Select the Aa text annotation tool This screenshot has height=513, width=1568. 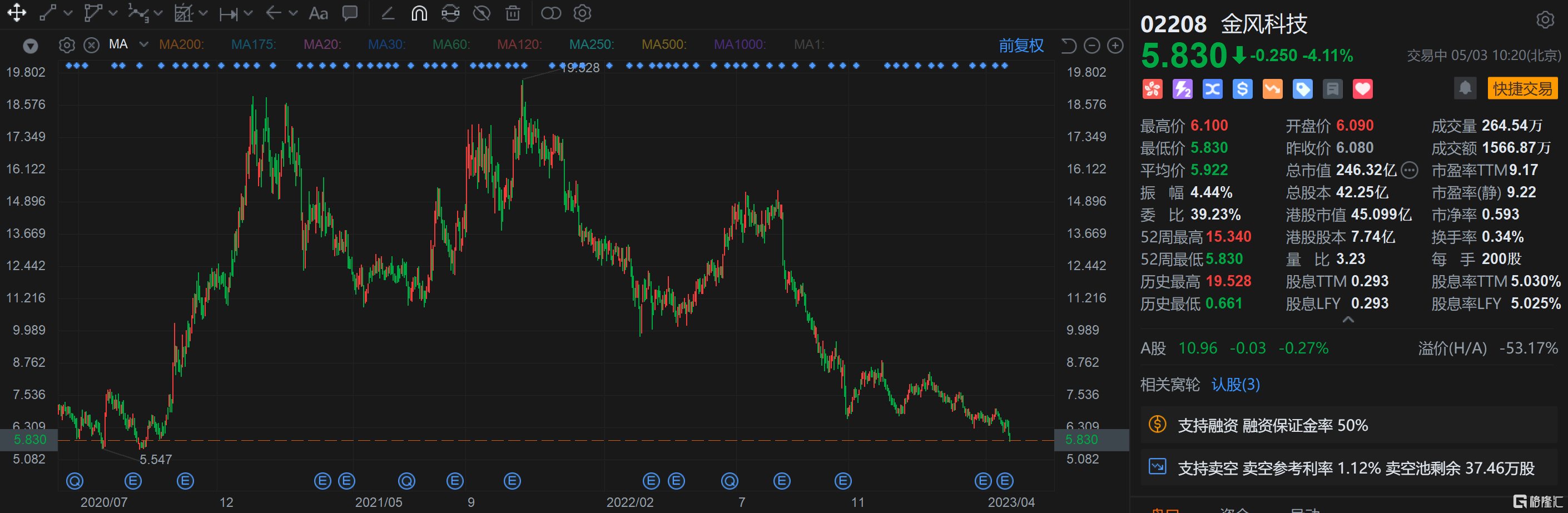(x=319, y=13)
